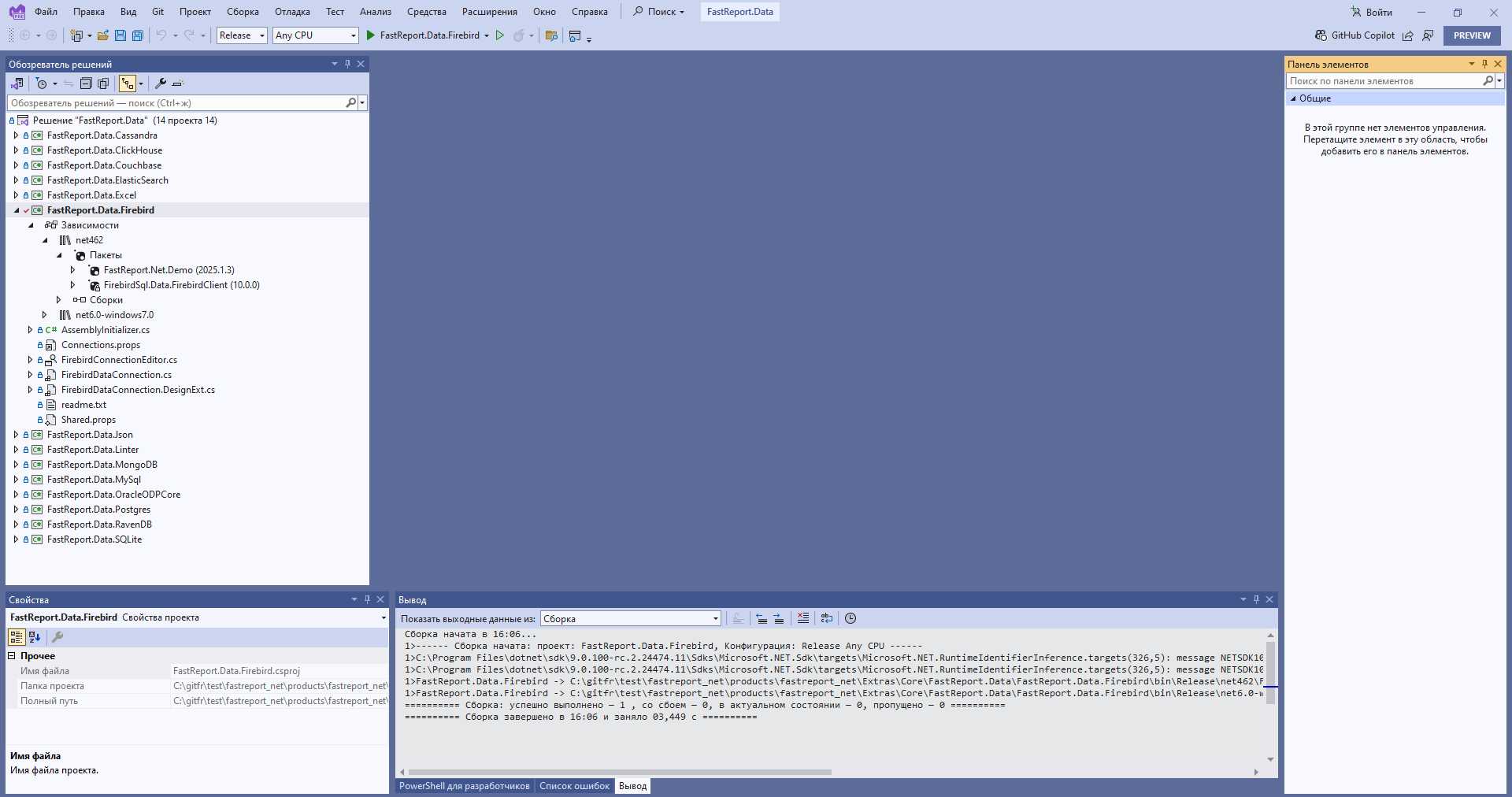Click the Save (single disk) toolbar icon
The height and width of the screenshot is (797, 1512).
pos(120,35)
